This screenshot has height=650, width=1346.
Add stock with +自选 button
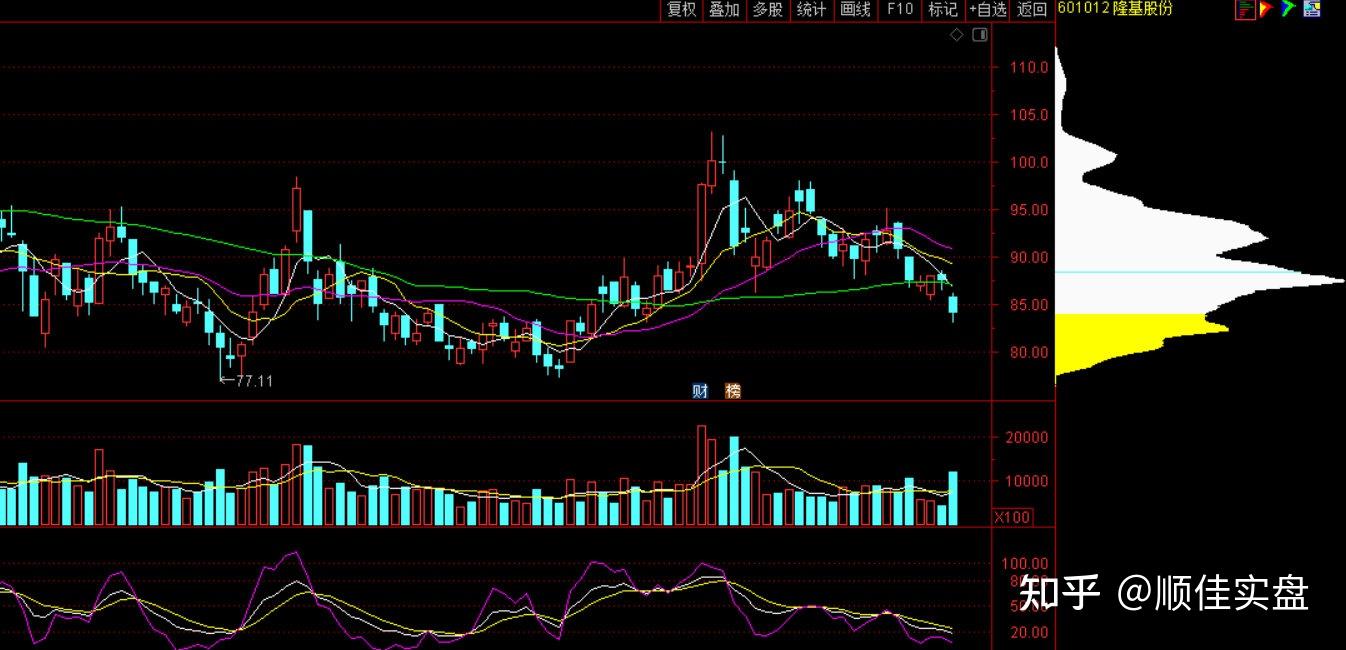click(987, 9)
